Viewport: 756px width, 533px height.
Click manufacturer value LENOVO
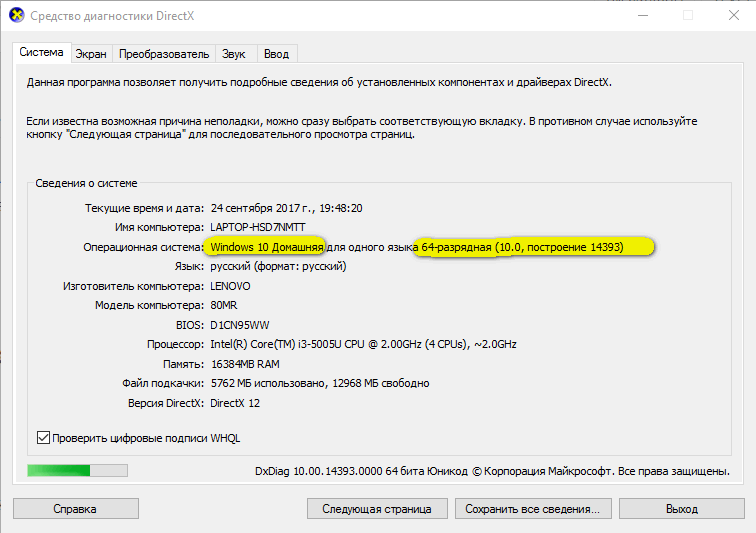pos(230,286)
